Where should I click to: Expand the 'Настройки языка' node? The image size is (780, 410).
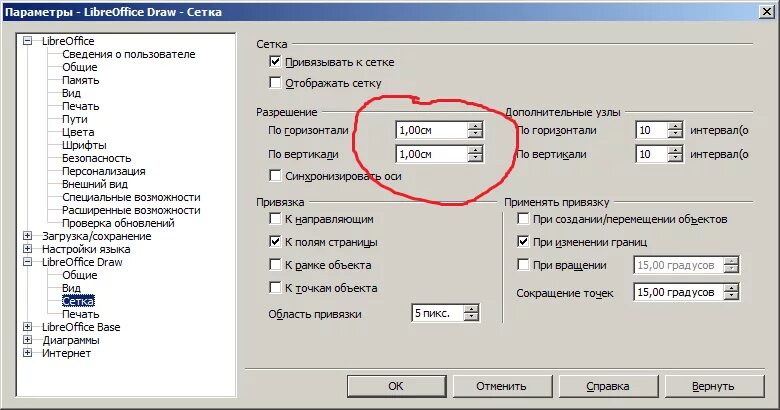28,249
